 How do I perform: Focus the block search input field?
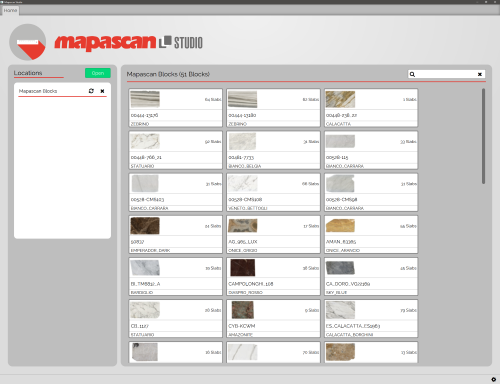click(446, 74)
